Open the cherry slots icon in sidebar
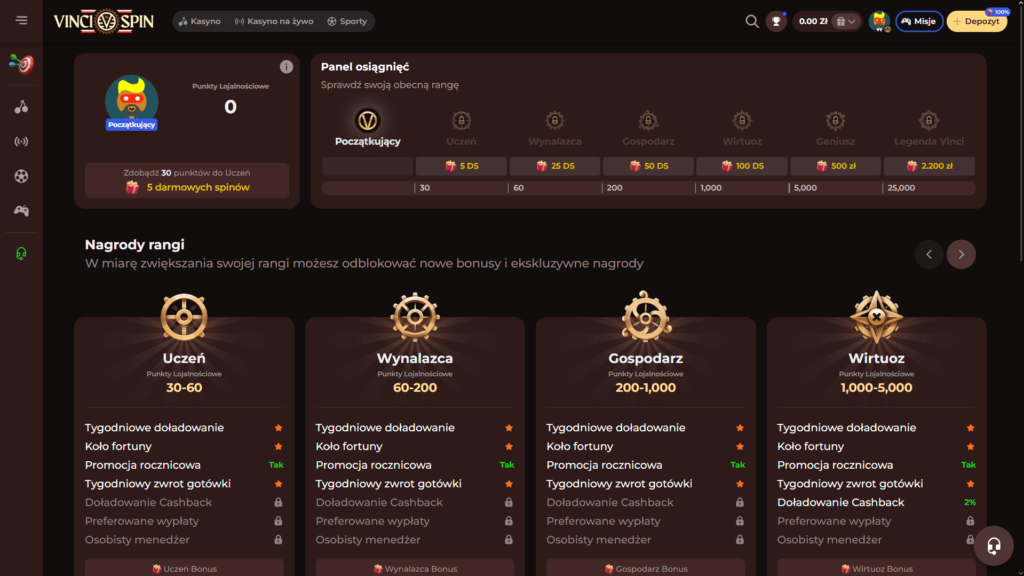Viewport: 1024px width, 576px height. coord(21,107)
